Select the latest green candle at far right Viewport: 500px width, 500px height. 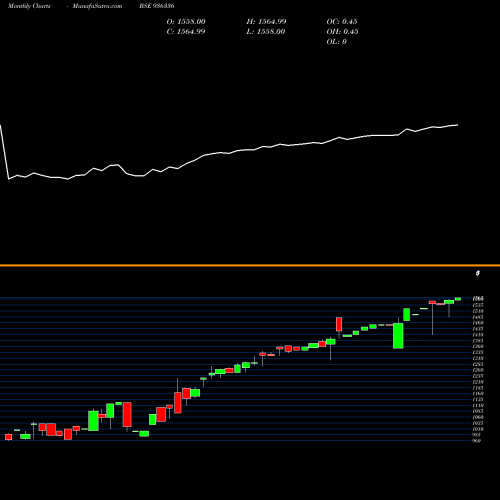[458, 299]
